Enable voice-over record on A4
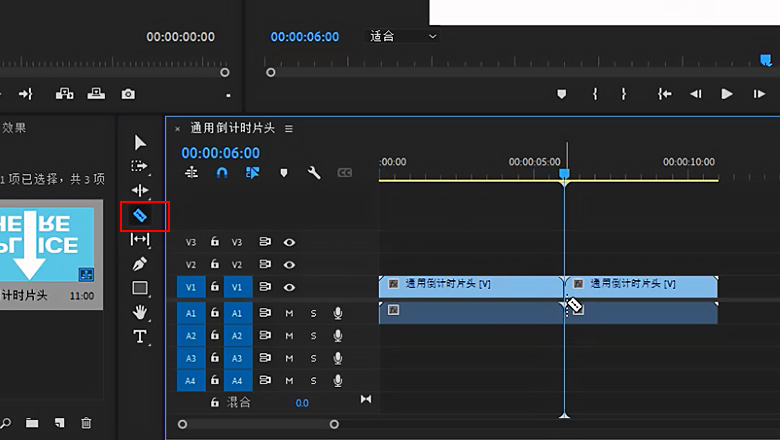780x440 pixels. [x=338, y=380]
